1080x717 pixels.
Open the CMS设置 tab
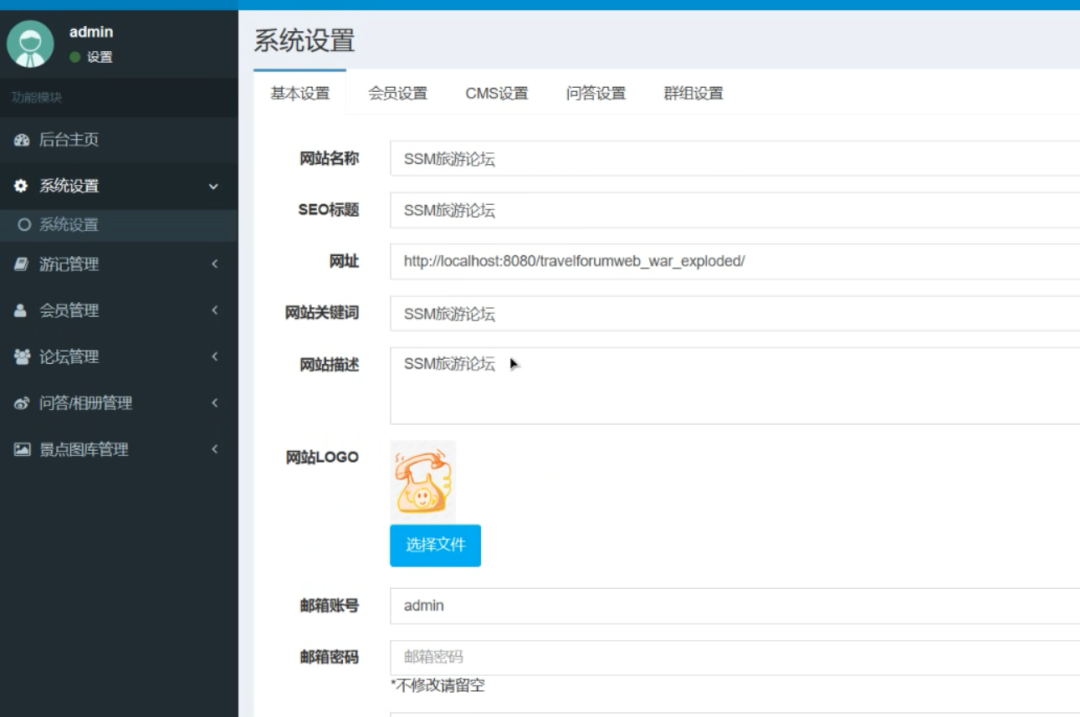coord(496,93)
